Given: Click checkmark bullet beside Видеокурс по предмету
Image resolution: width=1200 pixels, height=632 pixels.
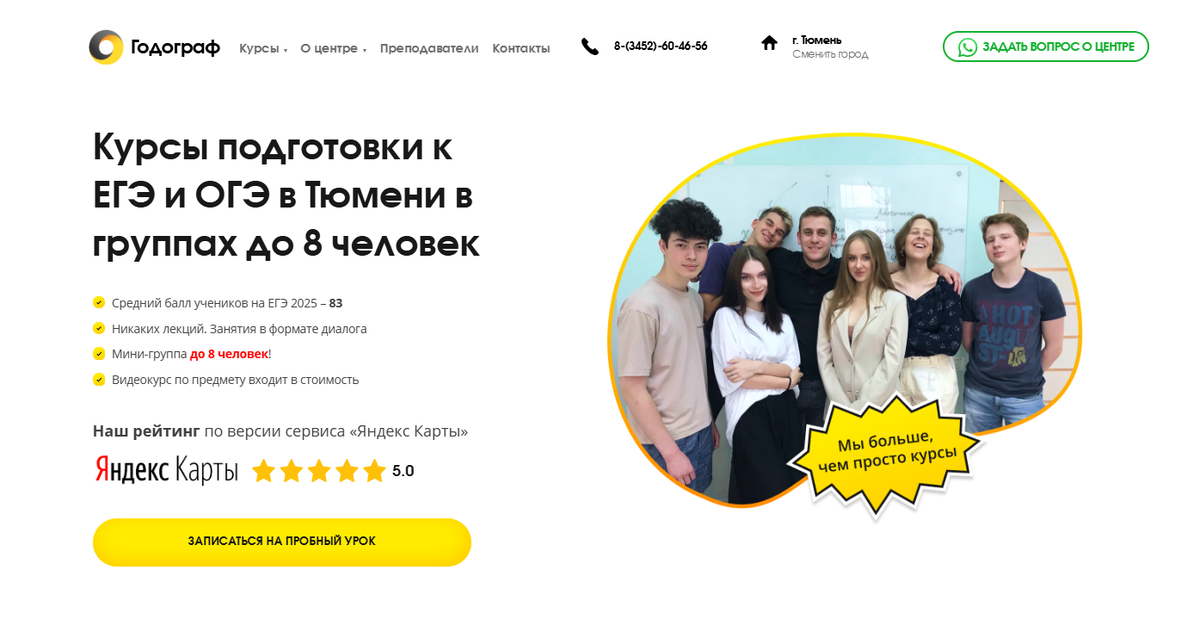Looking at the screenshot, I should tap(99, 379).
